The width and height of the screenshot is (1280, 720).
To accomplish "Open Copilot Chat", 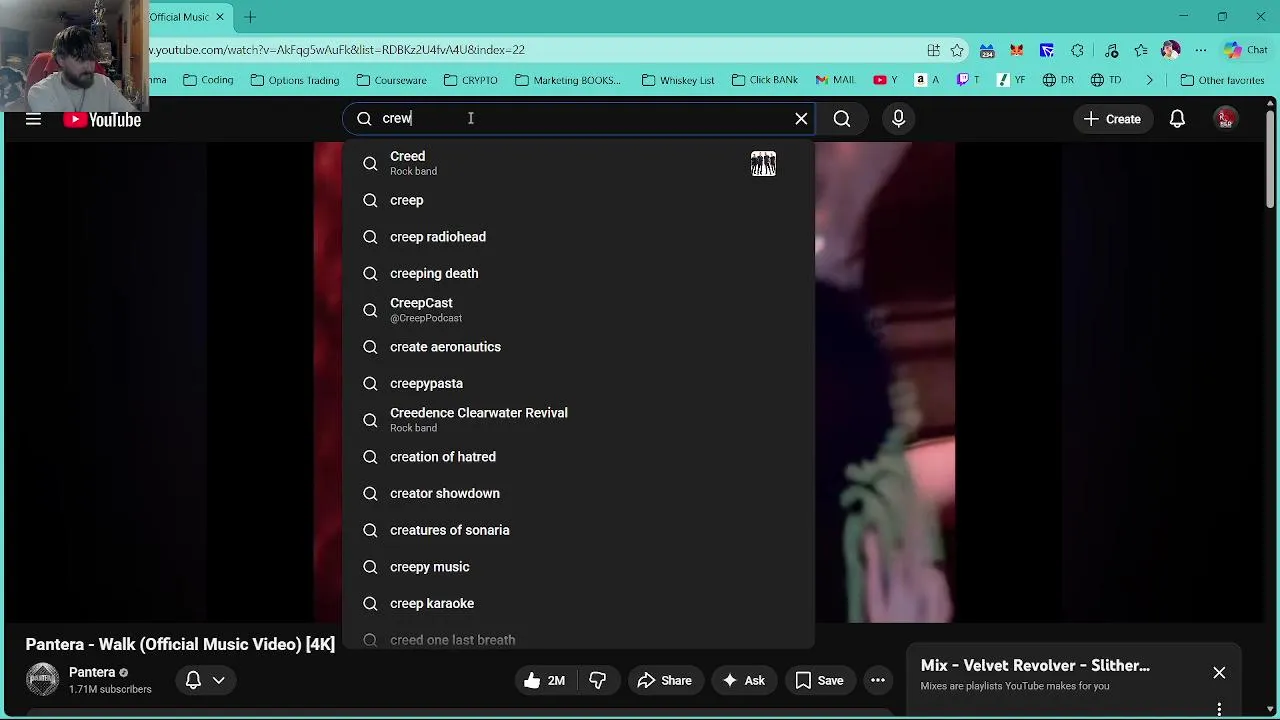I will (x=1245, y=50).
